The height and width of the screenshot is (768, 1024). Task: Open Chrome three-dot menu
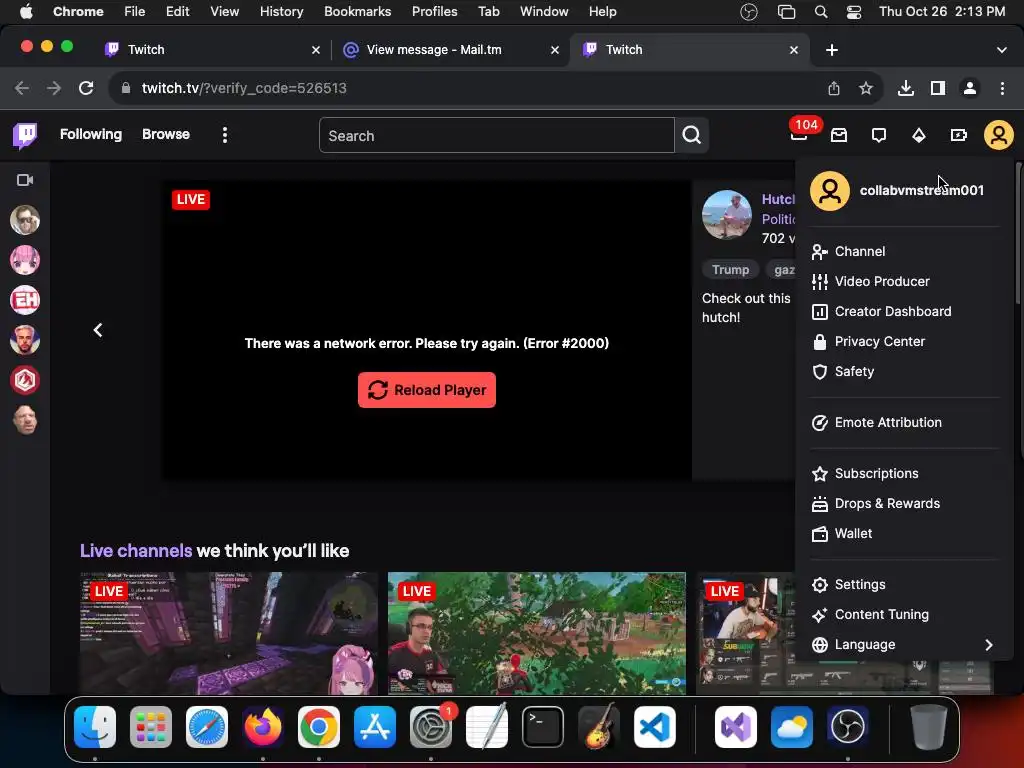click(1002, 88)
